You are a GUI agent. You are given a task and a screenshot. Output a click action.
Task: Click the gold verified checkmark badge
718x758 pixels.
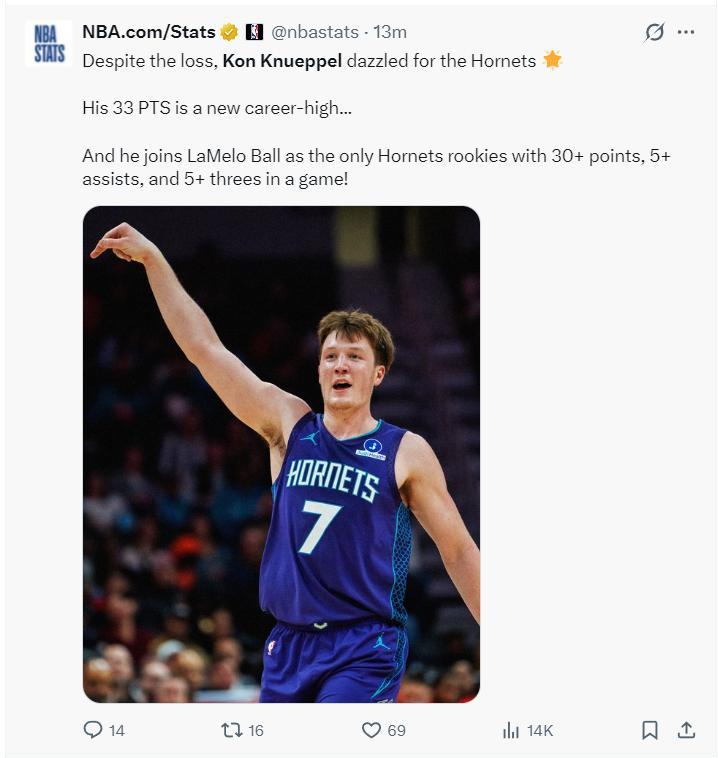pyautogui.click(x=229, y=32)
